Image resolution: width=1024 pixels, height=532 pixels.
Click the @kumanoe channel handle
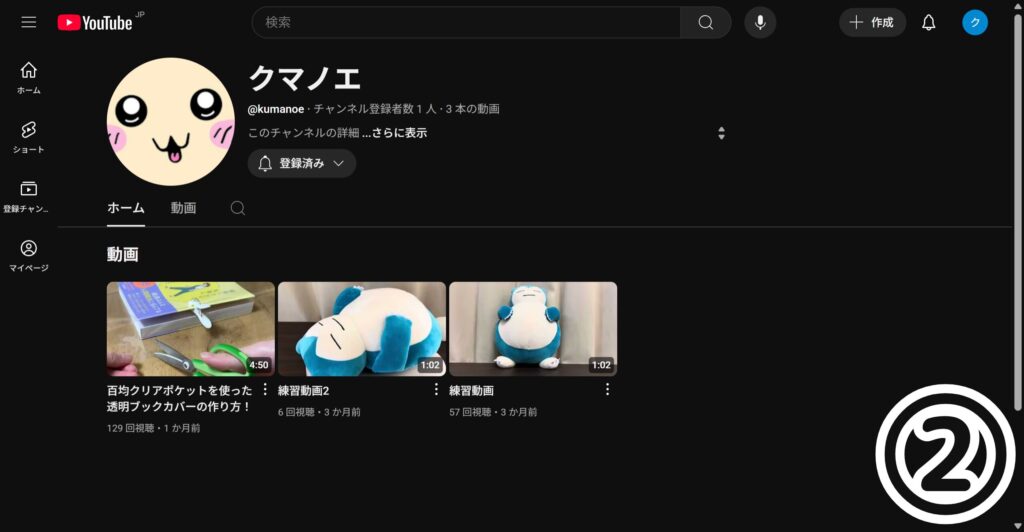[x=276, y=109]
